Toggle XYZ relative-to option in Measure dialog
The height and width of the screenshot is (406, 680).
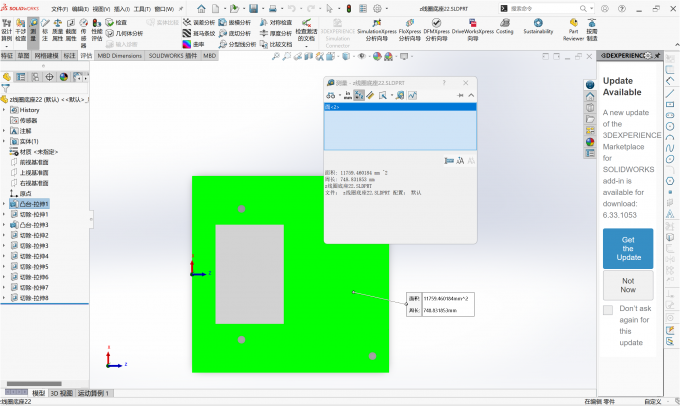click(x=359, y=95)
